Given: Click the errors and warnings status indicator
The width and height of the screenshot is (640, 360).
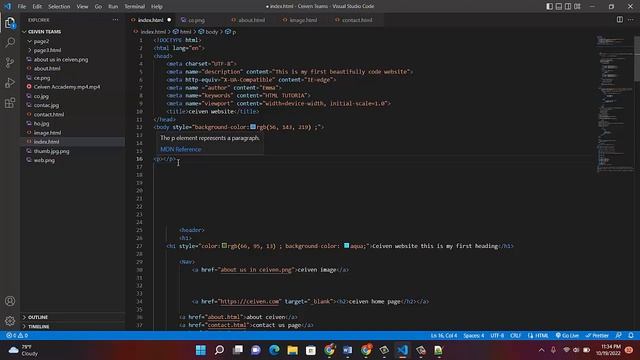Looking at the screenshot, I should click(x=17, y=336).
